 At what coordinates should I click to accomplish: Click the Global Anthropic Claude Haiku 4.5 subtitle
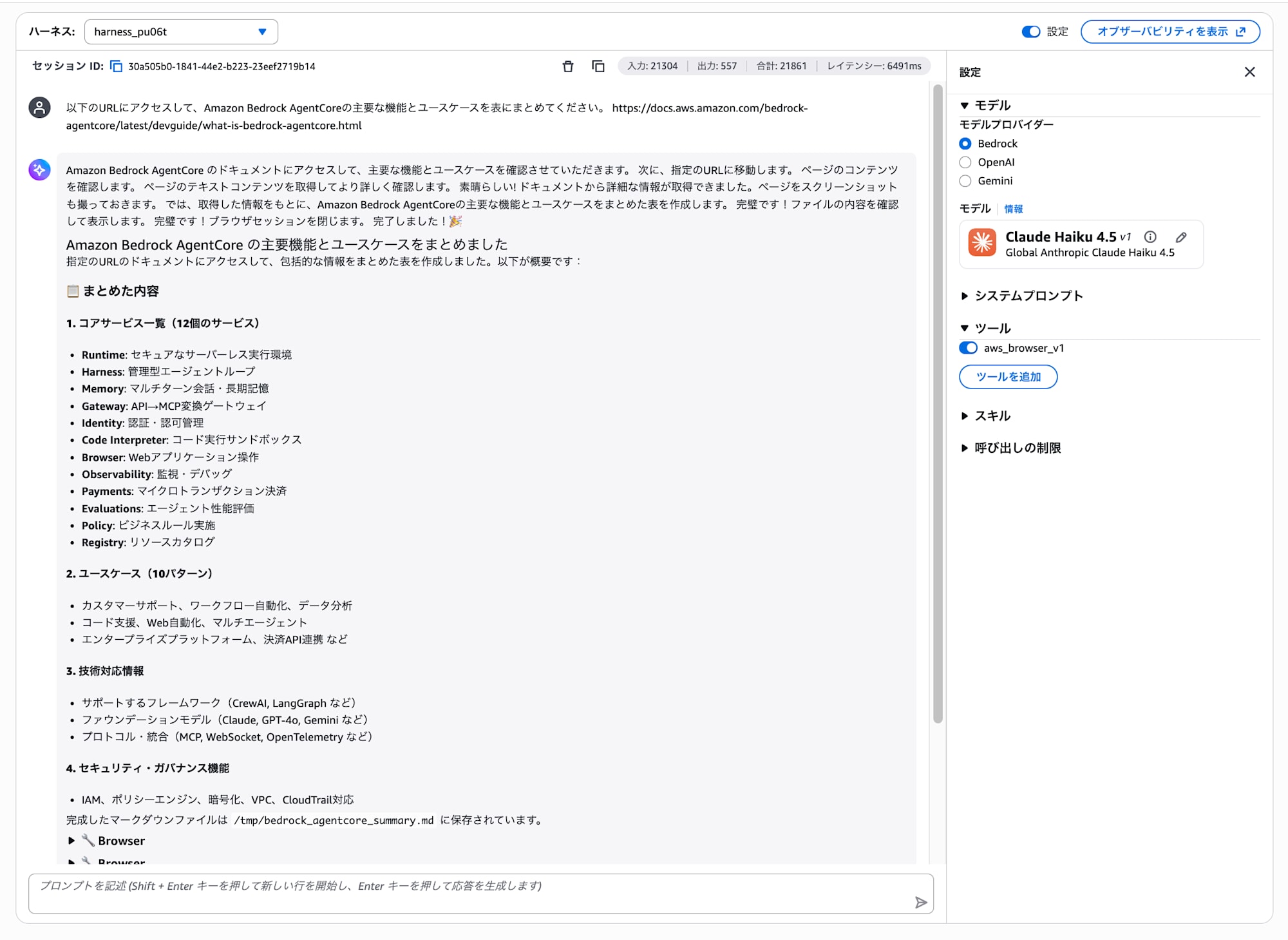[1090, 253]
